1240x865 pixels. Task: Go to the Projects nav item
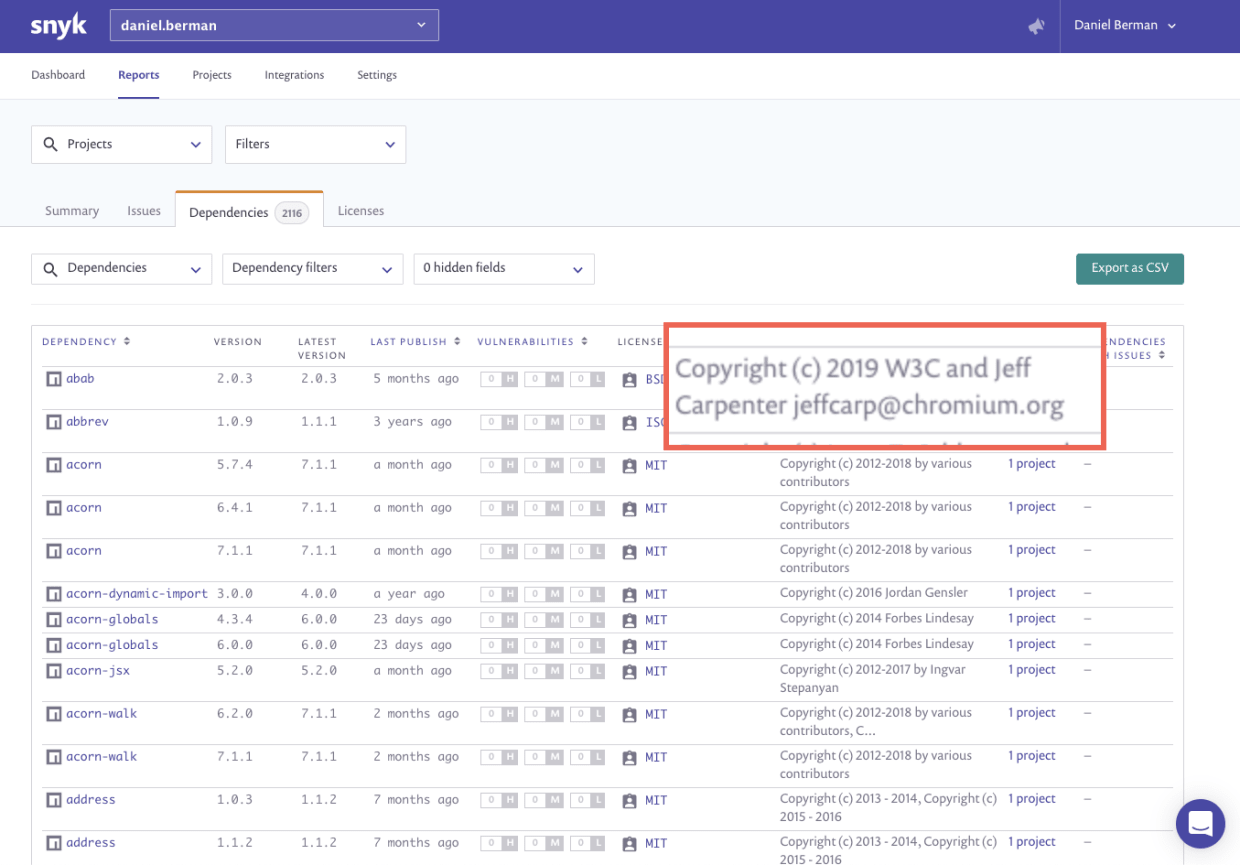coord(212,75)
